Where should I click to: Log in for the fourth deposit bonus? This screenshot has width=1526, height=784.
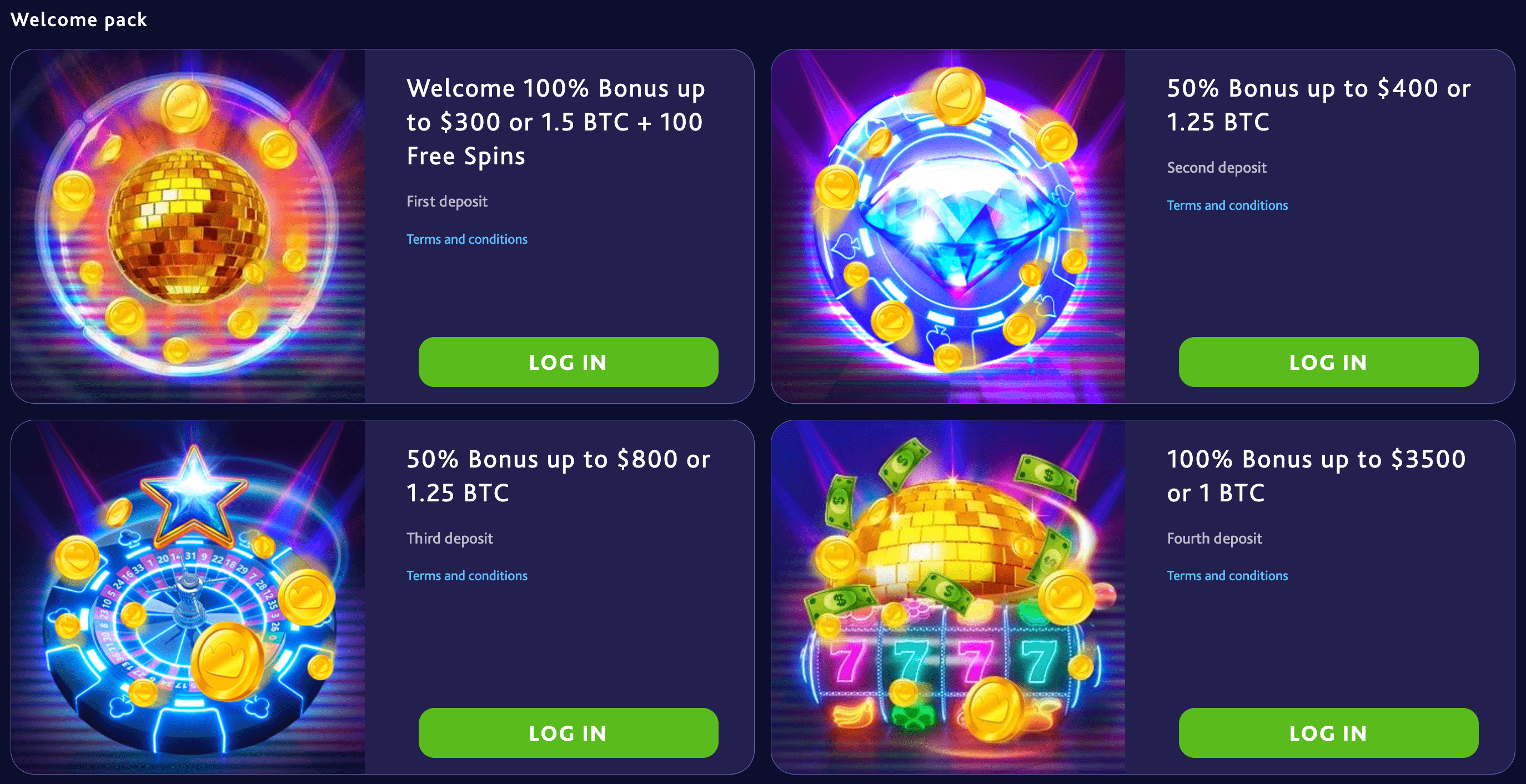point(1328,732)
